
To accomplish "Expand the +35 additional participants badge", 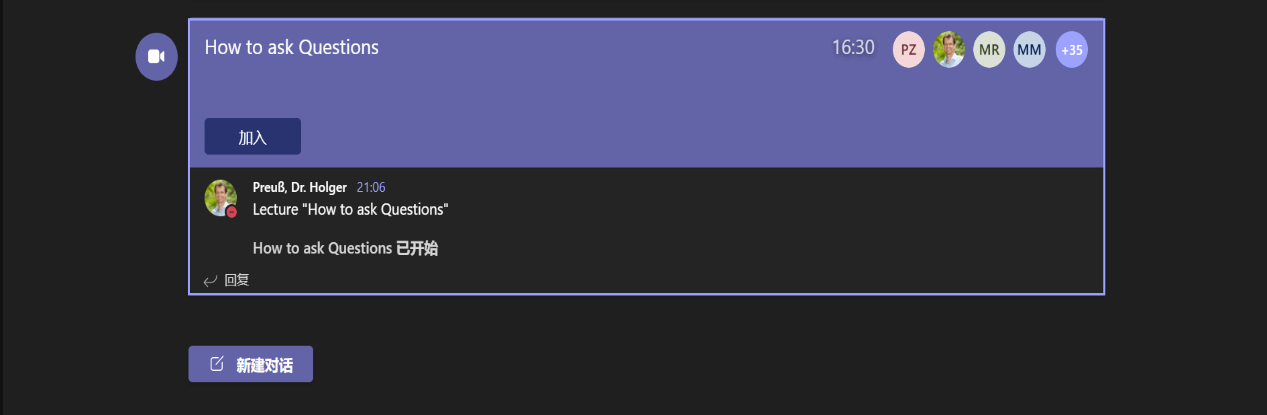I will 1071,49.
